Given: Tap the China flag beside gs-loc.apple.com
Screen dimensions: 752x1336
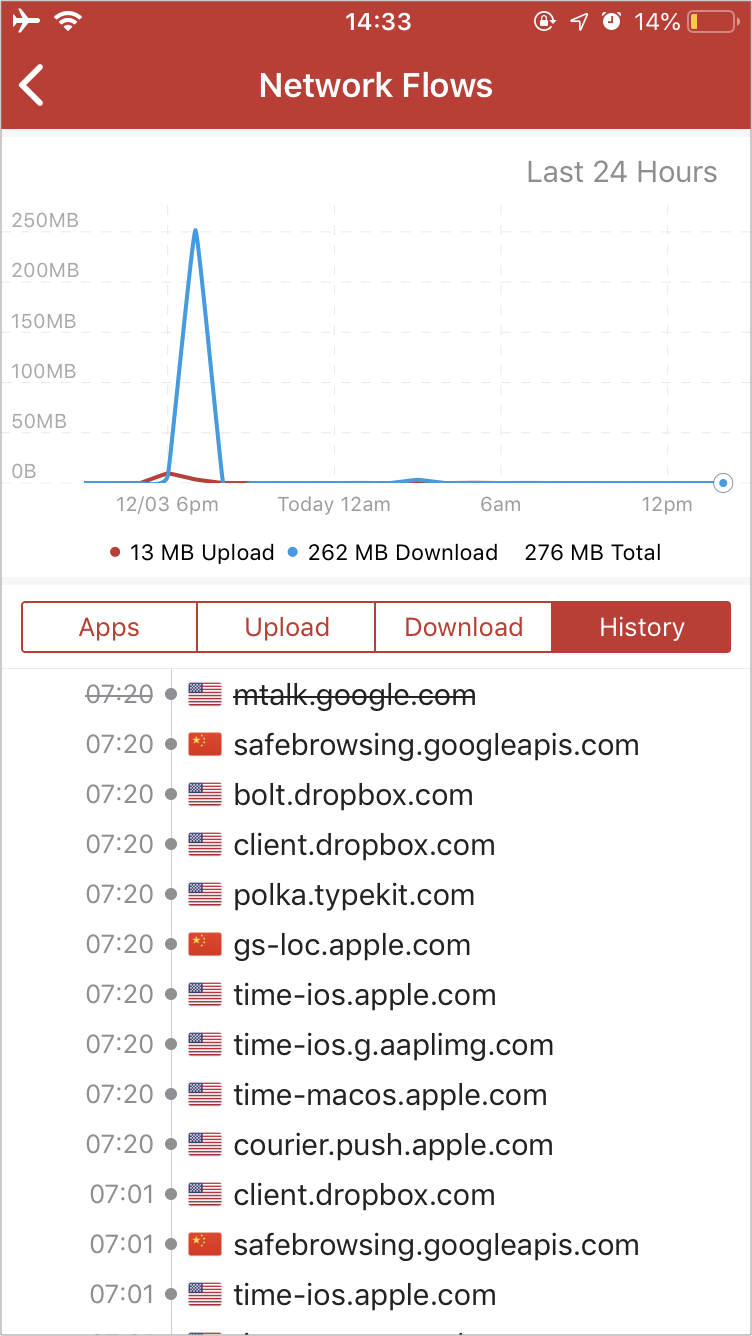Looking at the screenshot, I should (x=204, y=944).
